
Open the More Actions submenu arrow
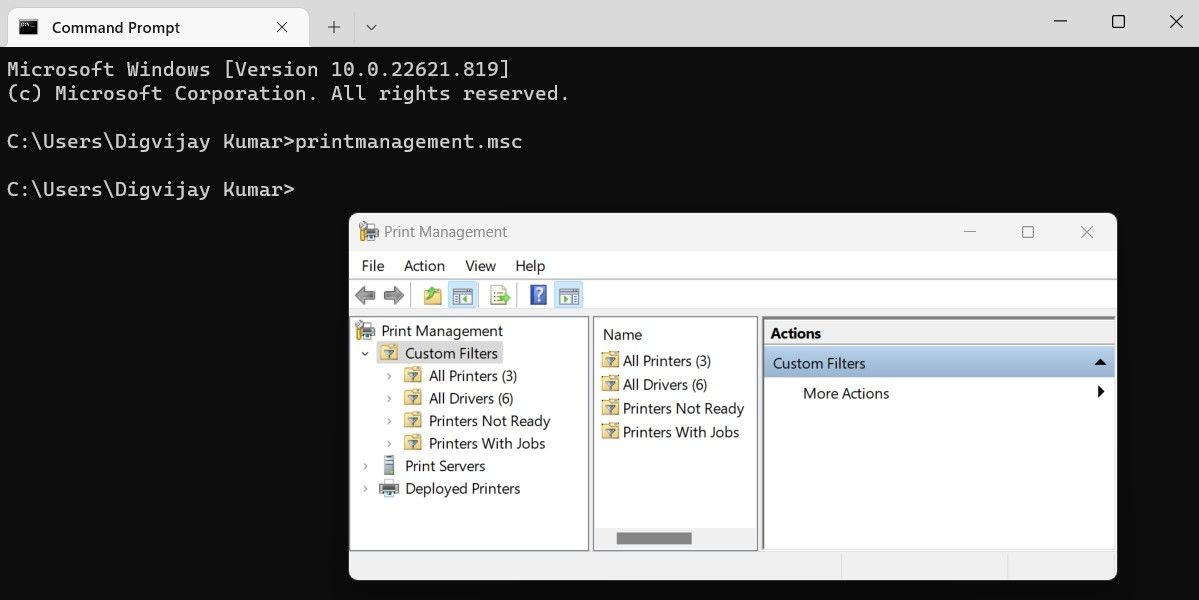point(1101,392)
